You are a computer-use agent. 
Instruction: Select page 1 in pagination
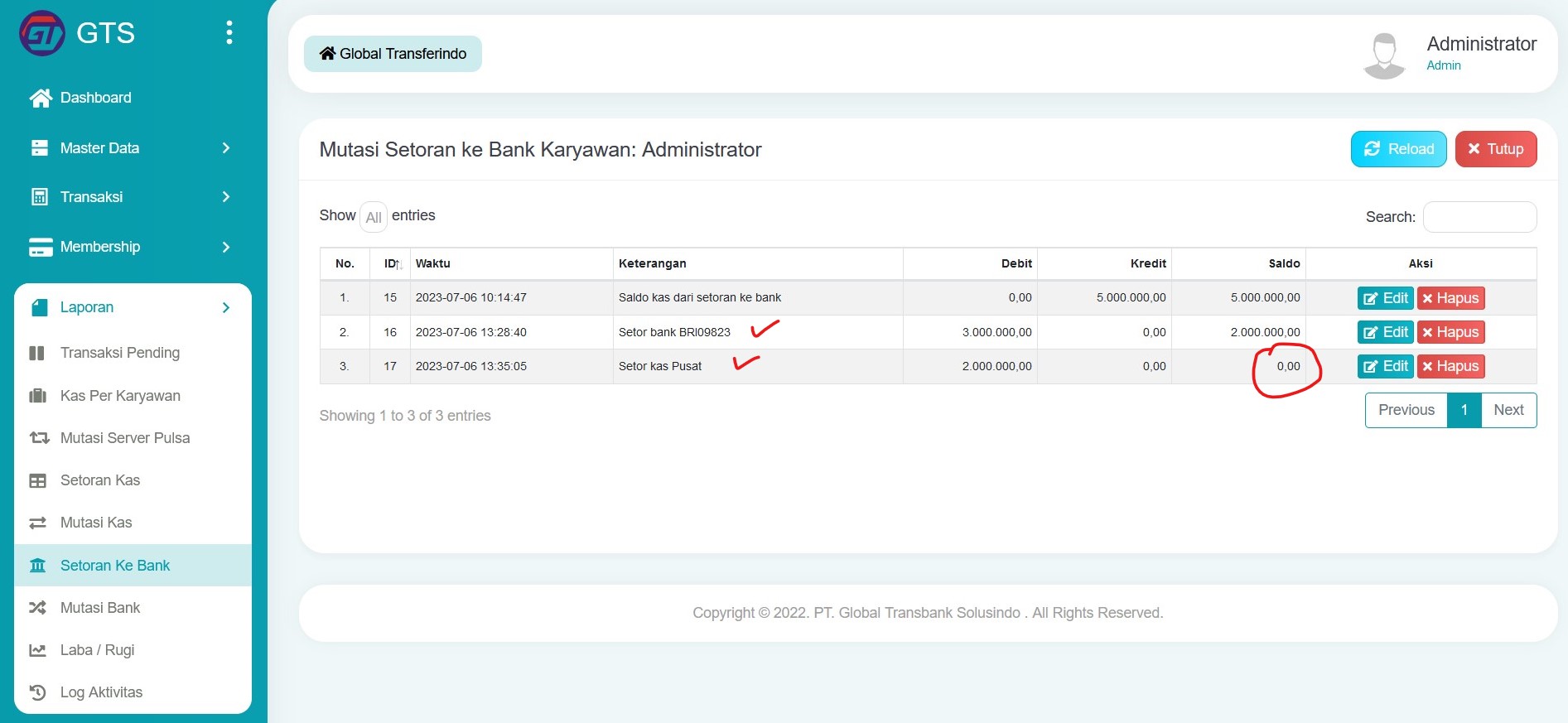coord(1464,410)
